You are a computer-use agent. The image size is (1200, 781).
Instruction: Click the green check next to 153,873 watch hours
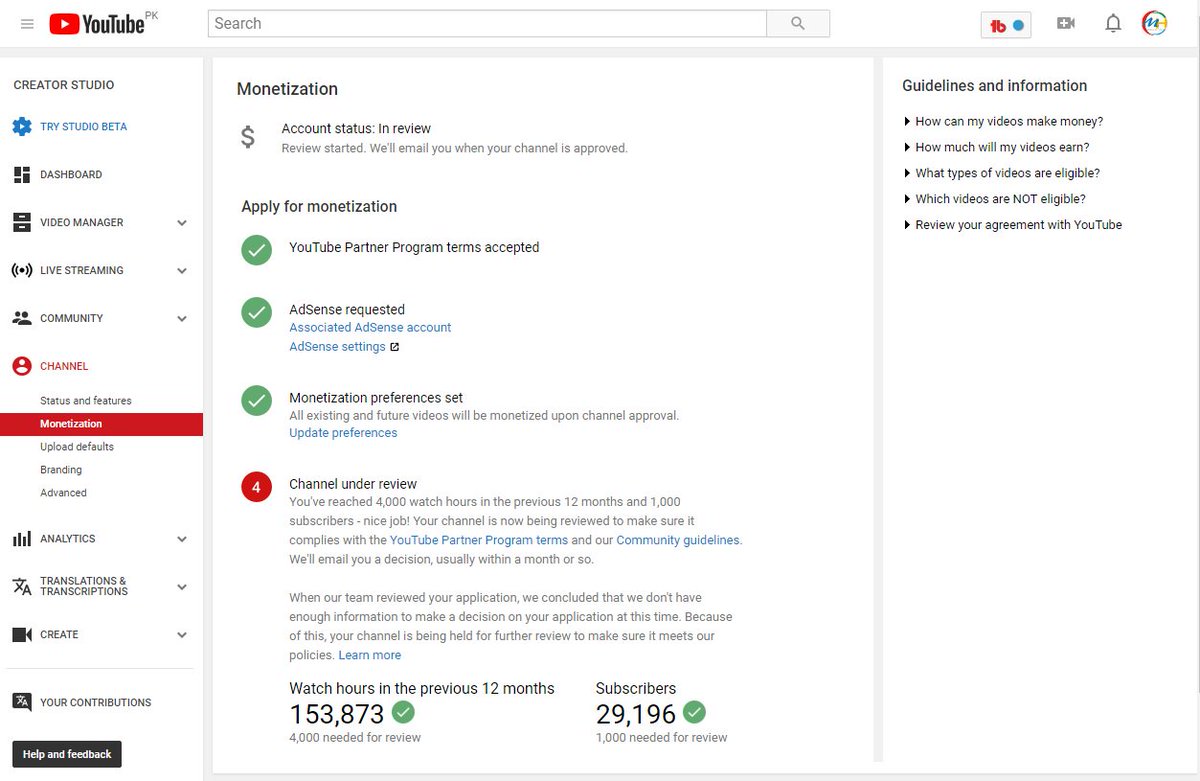coord(403,713)
